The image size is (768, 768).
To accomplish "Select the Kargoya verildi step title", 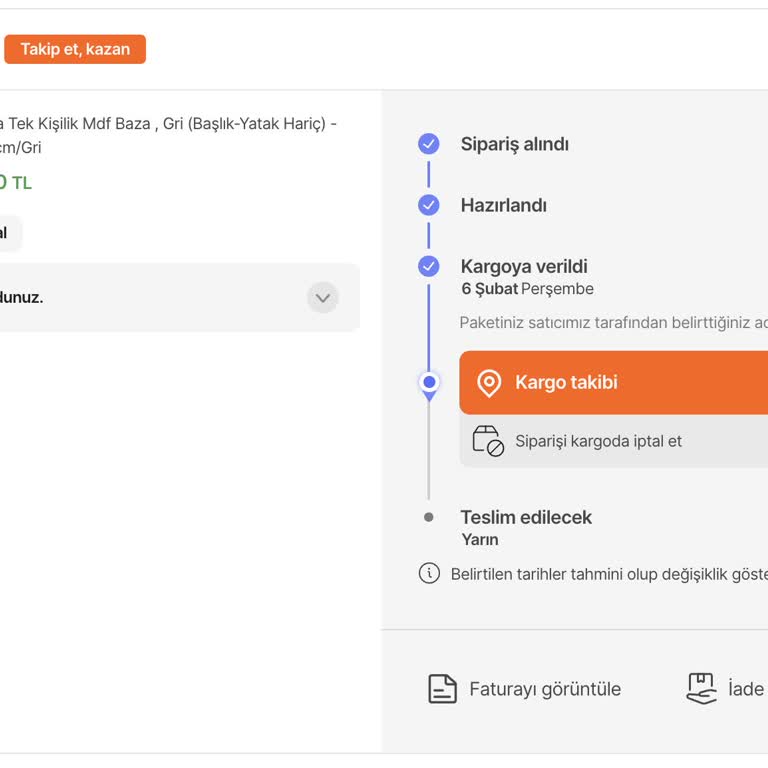I will coord(524,266).
